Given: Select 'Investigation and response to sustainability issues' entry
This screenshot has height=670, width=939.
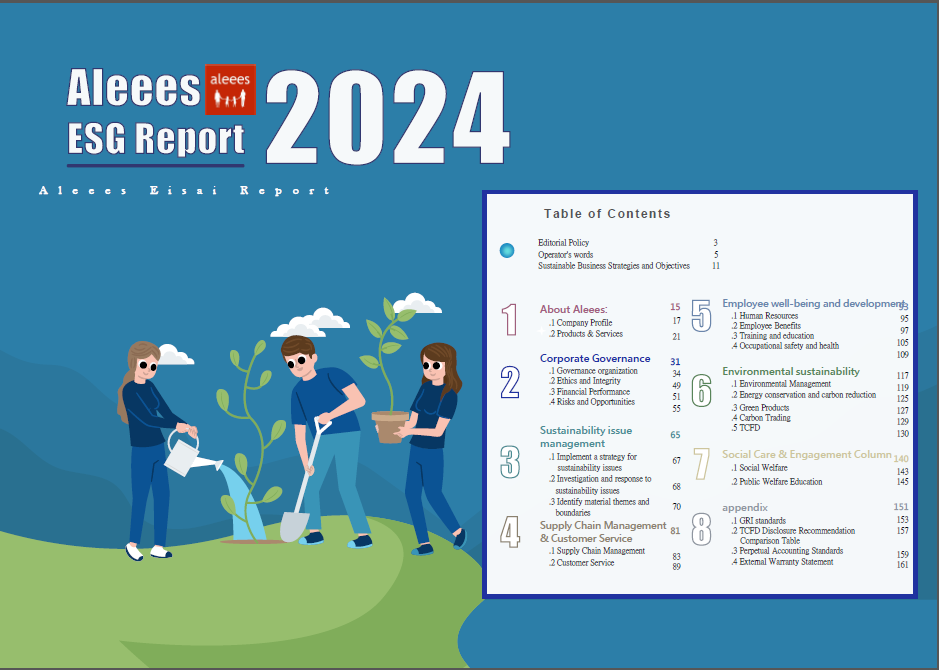Looking at the screenshot, I should tap(600, 484).
